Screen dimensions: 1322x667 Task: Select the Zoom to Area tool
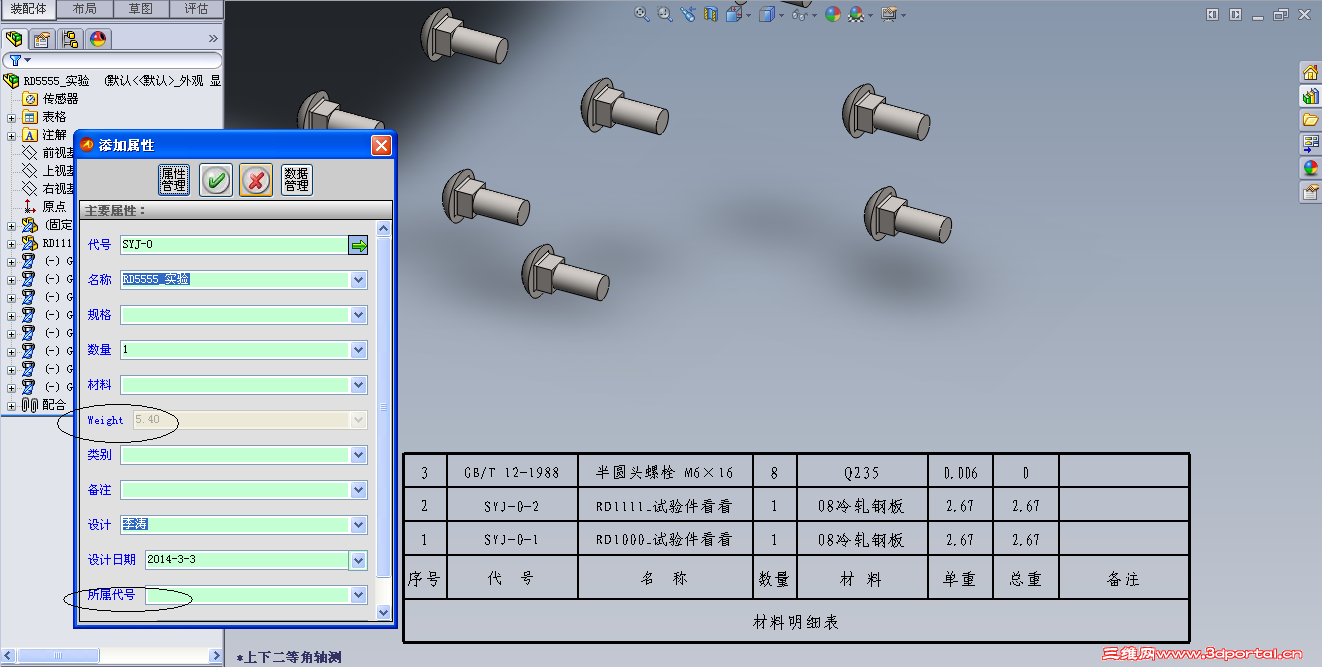coord(665,14)
